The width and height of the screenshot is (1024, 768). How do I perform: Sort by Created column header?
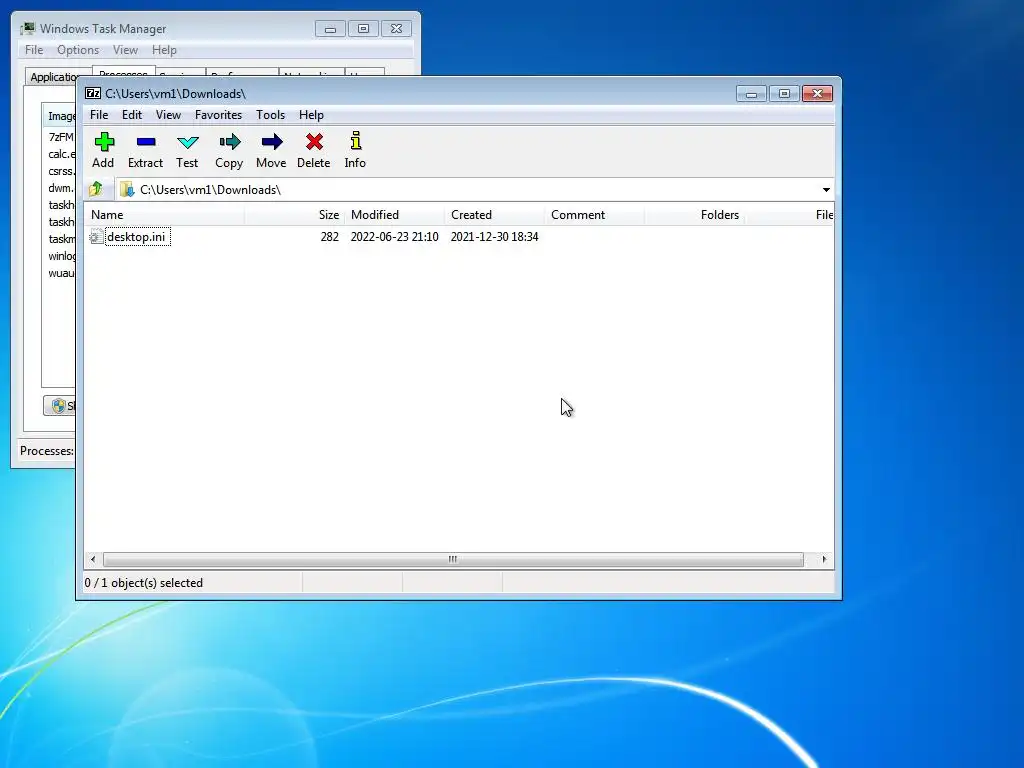(494, 215)
